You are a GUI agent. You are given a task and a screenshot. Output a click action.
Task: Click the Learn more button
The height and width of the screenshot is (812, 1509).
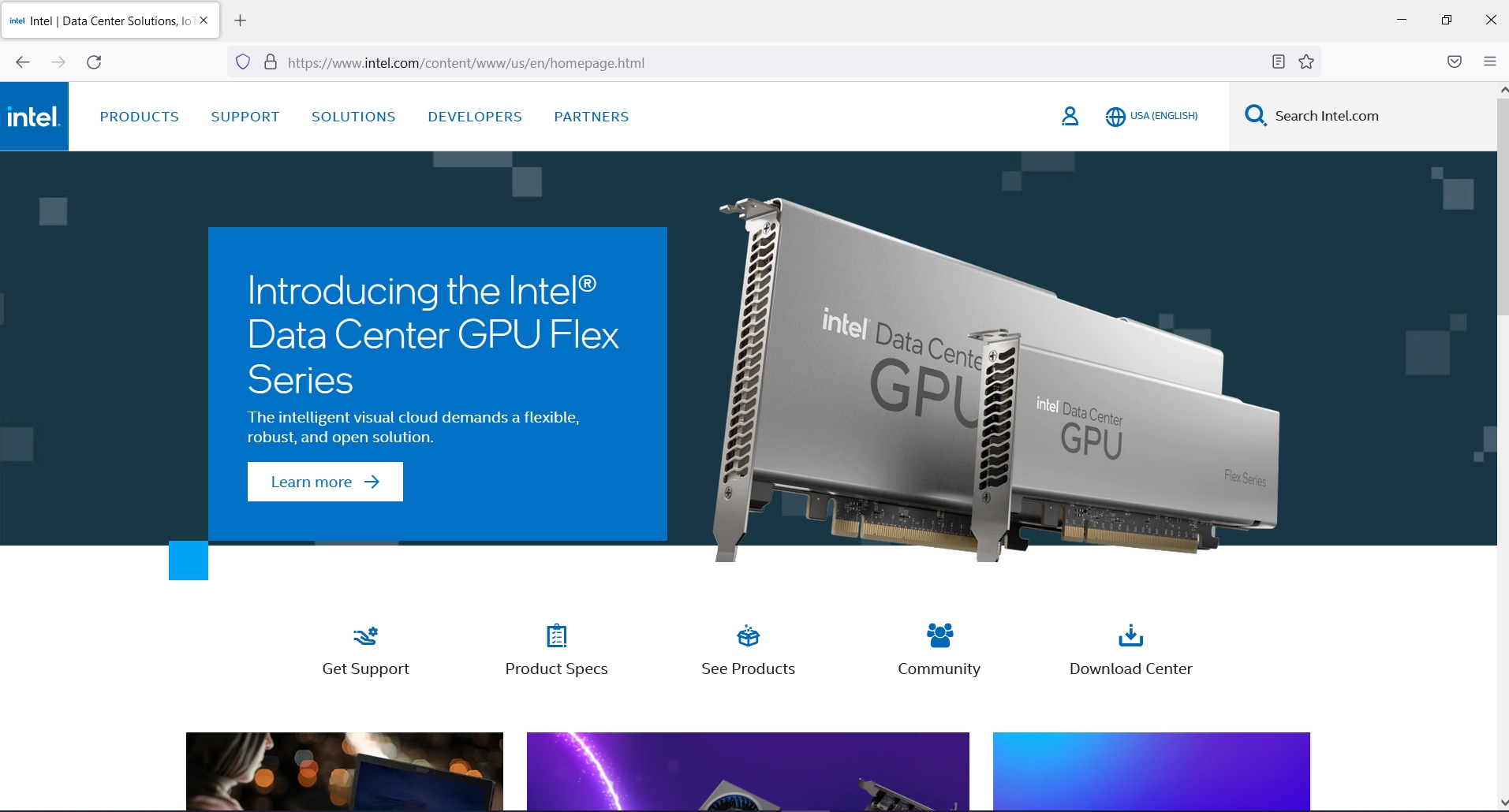(x=324, y=481)
